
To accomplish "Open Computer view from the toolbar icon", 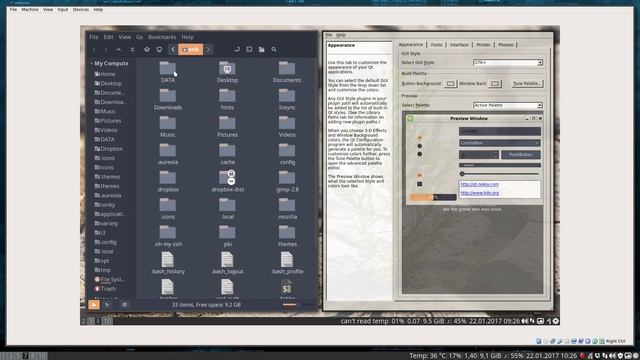I will tap(159, 49).
